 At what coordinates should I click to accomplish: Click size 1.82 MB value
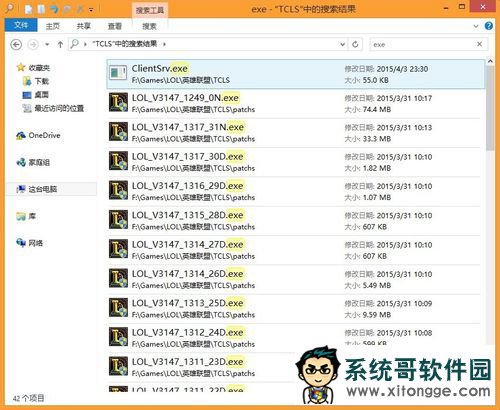[377, 168]
